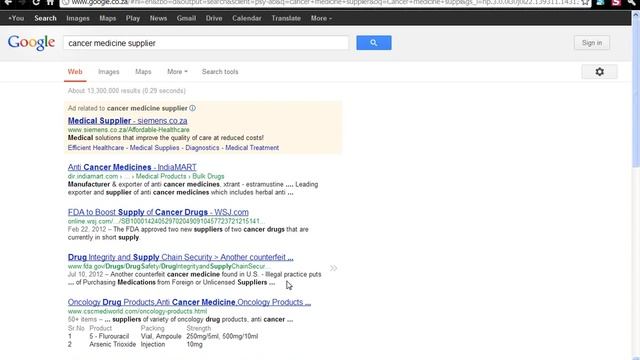640x360 pixels.
Task: Open Maps in black navigation bar
Action: 108,18
